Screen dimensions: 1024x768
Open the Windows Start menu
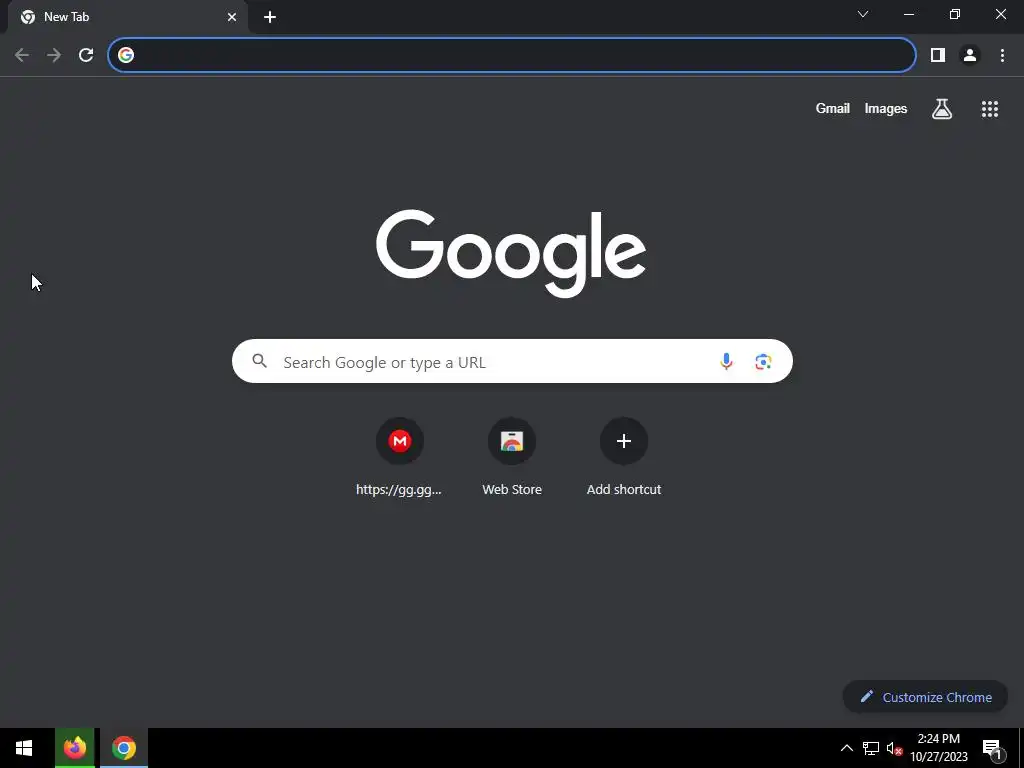tap(24, 748)
